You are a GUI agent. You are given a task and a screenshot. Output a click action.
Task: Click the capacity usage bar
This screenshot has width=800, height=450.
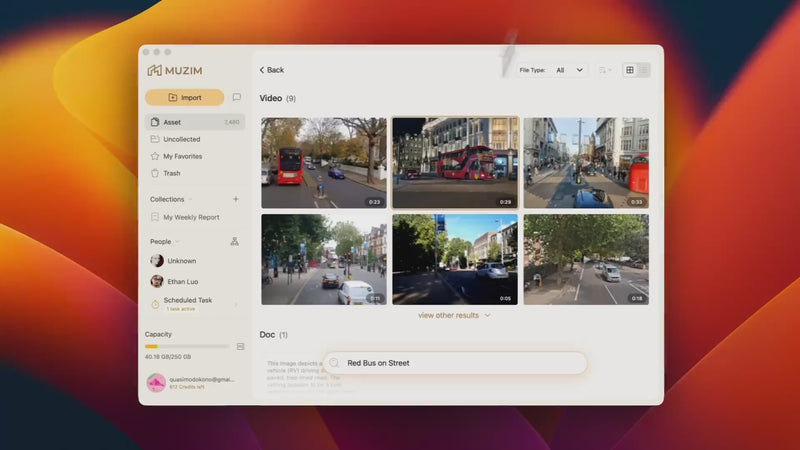[187, 346]
